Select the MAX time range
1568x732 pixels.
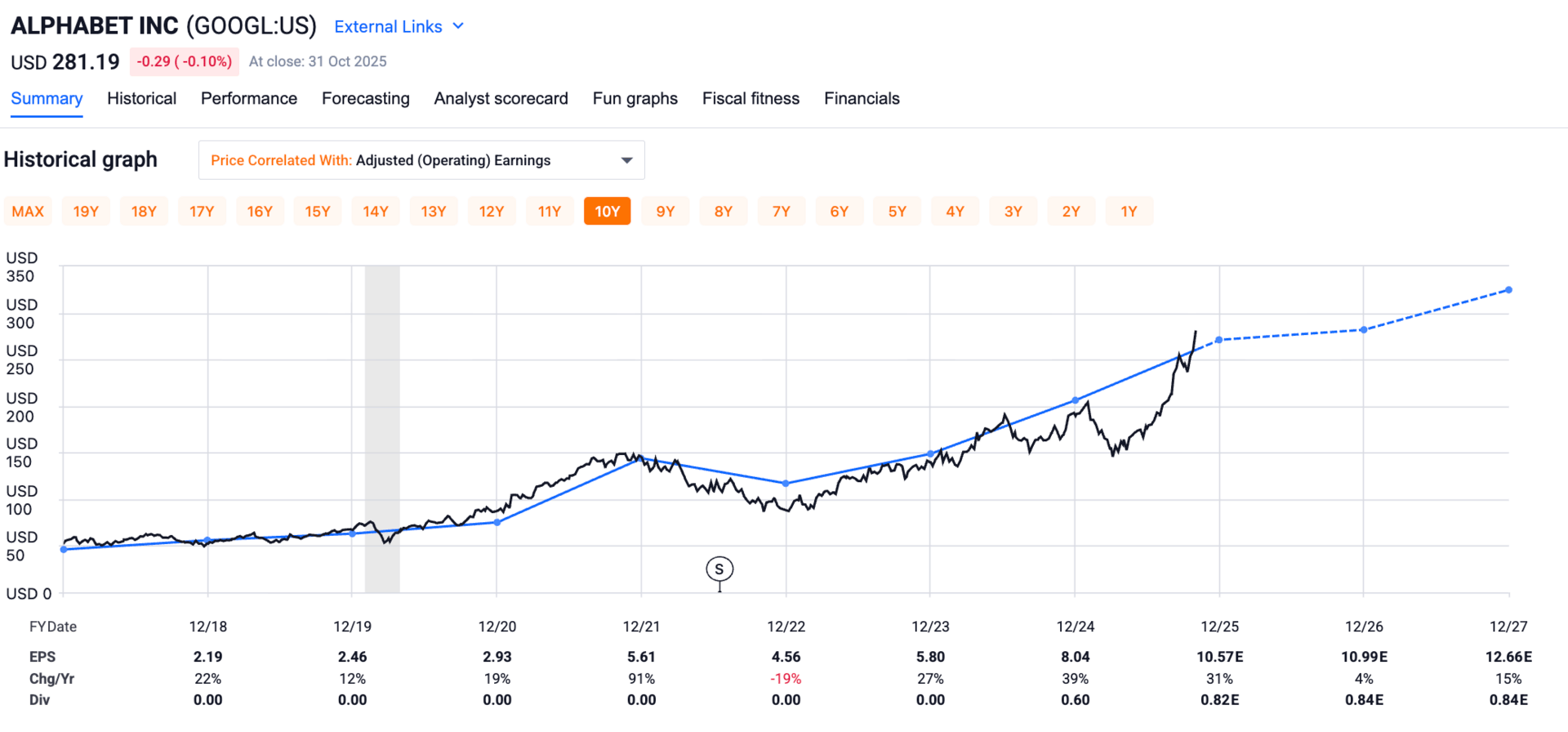28,212
